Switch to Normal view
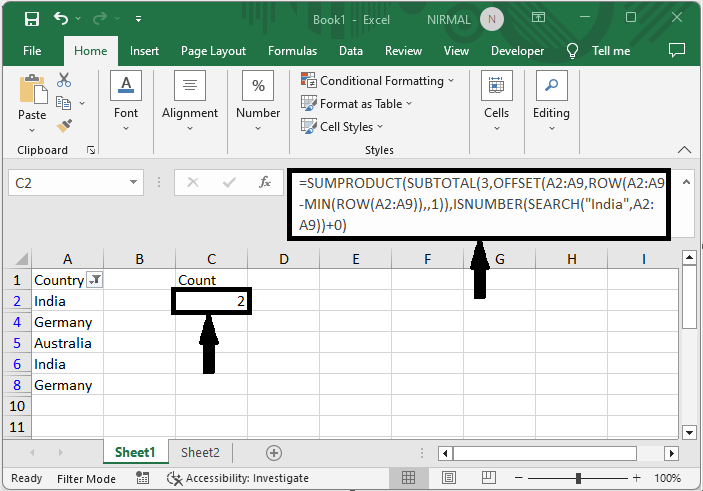Screen dimensions: 703x491 coord(408,478)
